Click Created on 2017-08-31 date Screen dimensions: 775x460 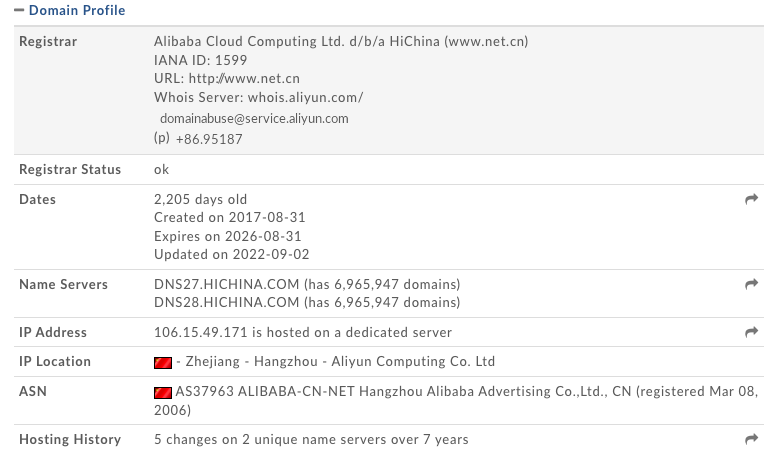229,217
